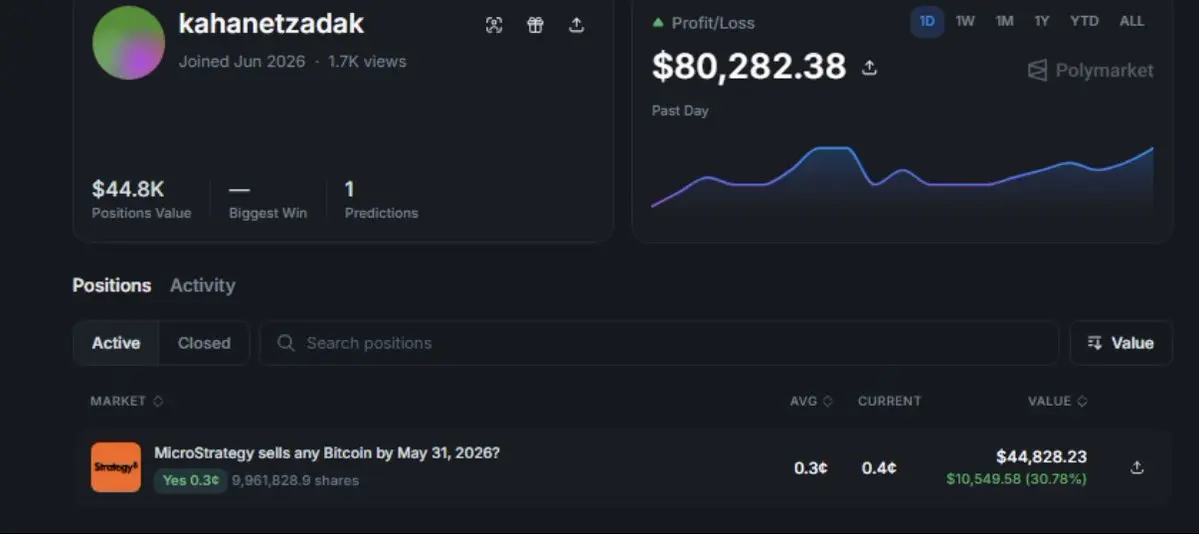The height and width of the screenshot is (534, 1199).
Task: Click the $44,828.23 position value
Action: tap(1041, 457)
